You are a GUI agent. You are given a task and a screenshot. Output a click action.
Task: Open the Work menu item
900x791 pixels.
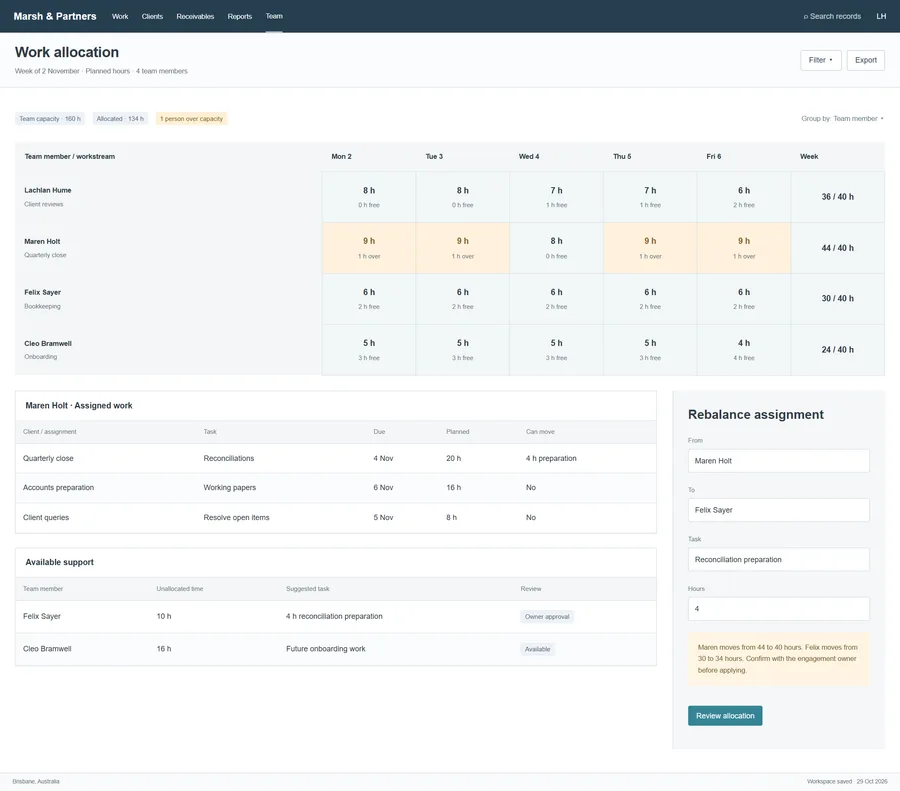(x=120, y=16)
